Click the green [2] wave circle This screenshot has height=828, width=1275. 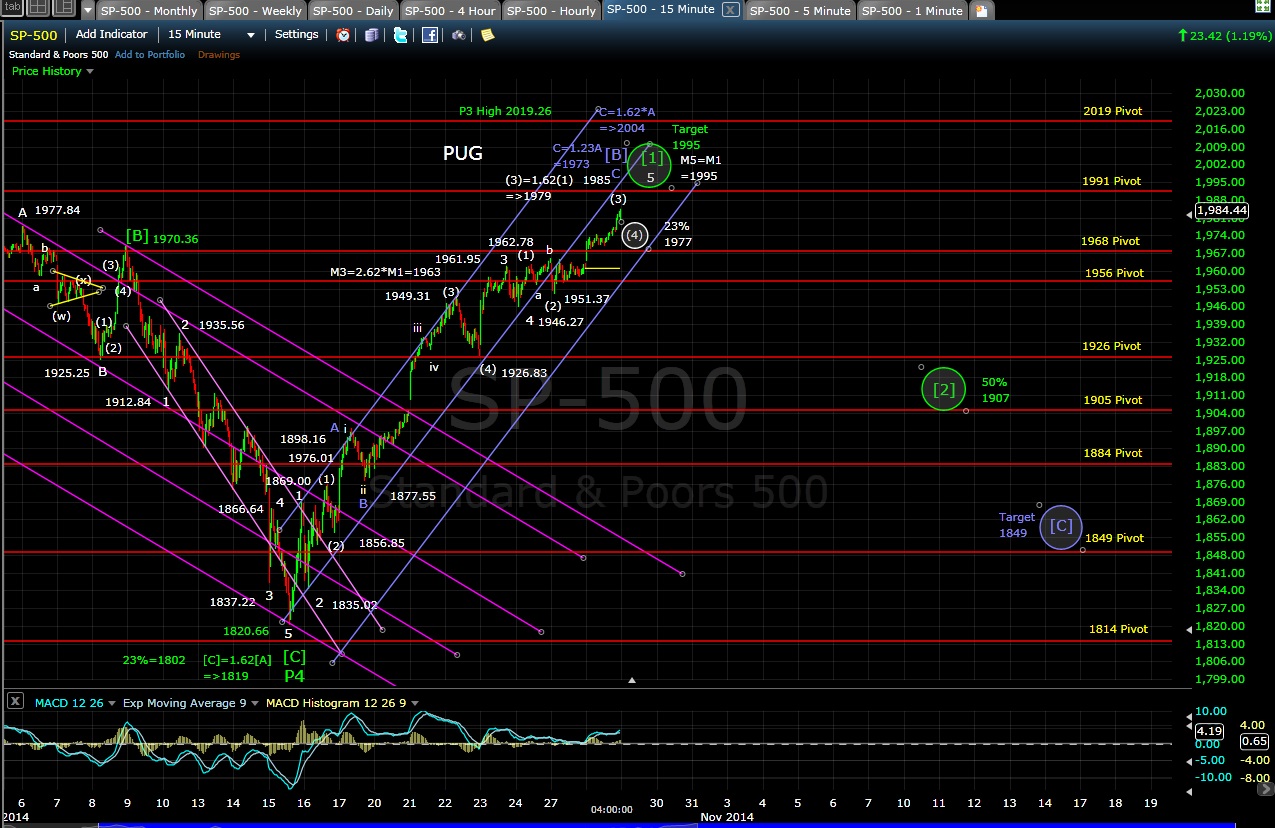944,390
